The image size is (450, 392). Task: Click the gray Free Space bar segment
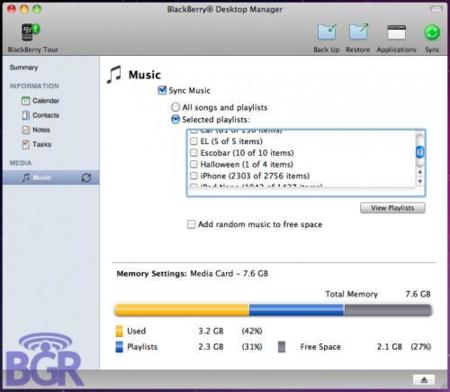[388, 310]
